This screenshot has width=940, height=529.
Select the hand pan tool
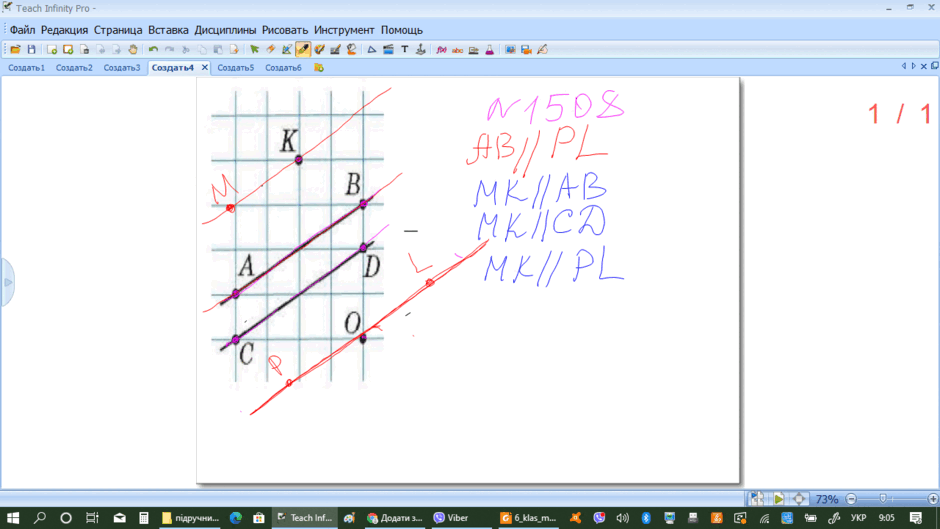(x=132, y=50)
